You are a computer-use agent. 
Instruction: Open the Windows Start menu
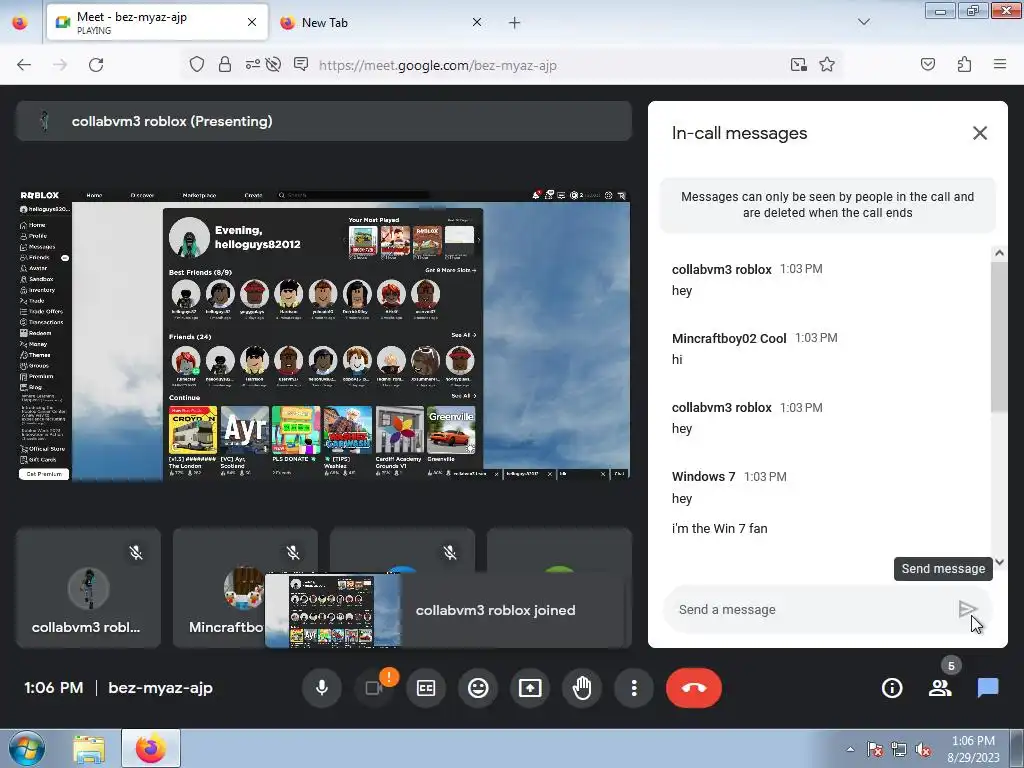coord(27,749)
